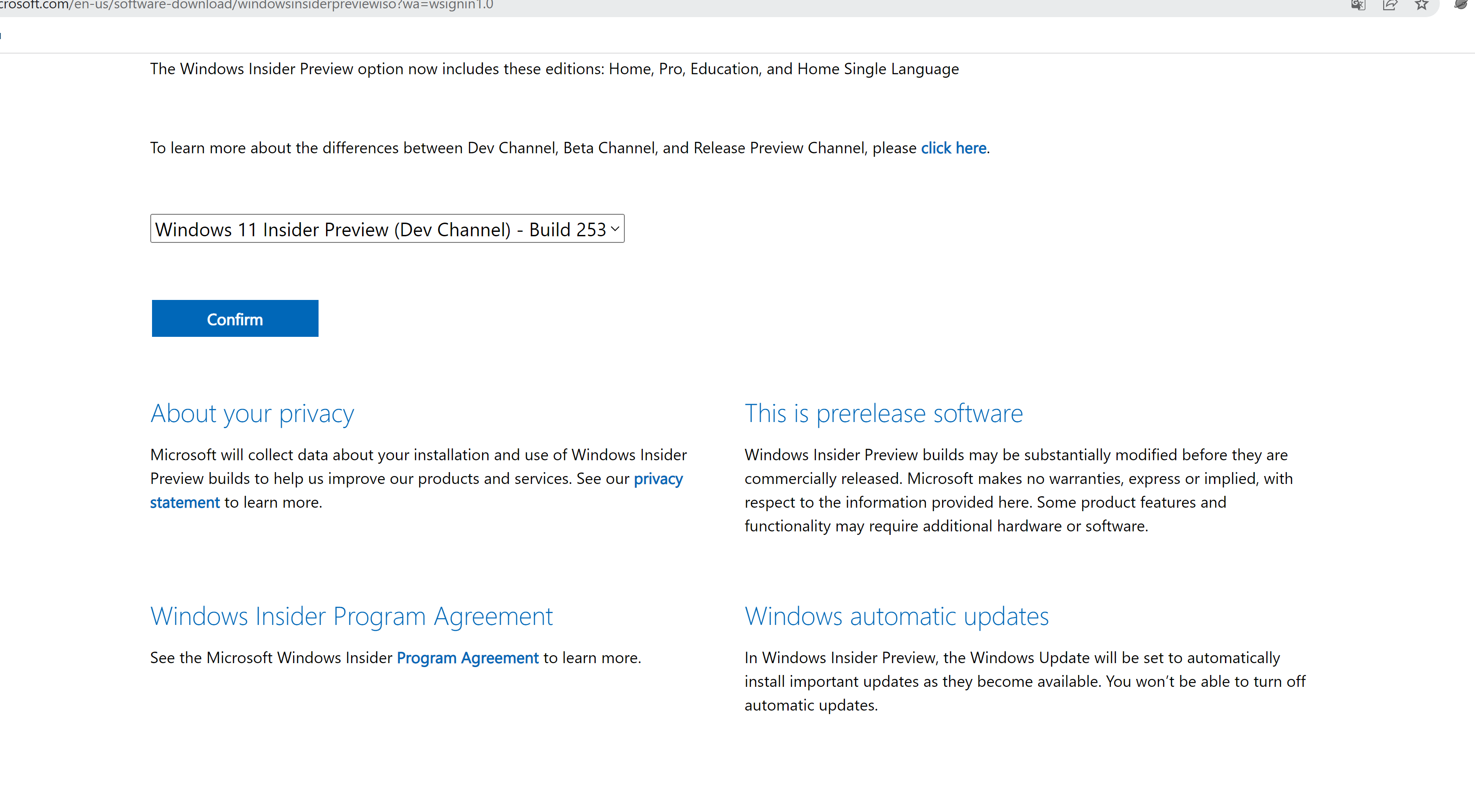
Task: Open the 'click here' channel differences link
Action: click(x=953, y=148)
